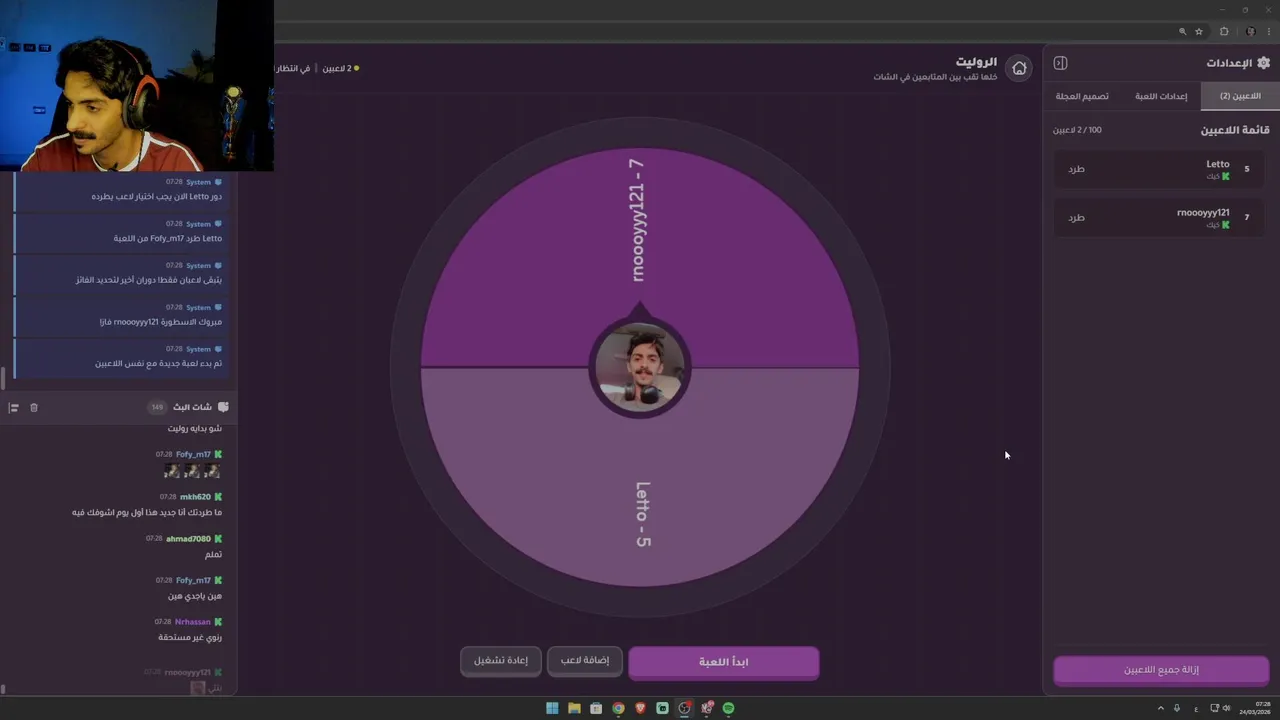Click the microphone tray icon
1280x720 pixels.
click(x=1179, y=708)
